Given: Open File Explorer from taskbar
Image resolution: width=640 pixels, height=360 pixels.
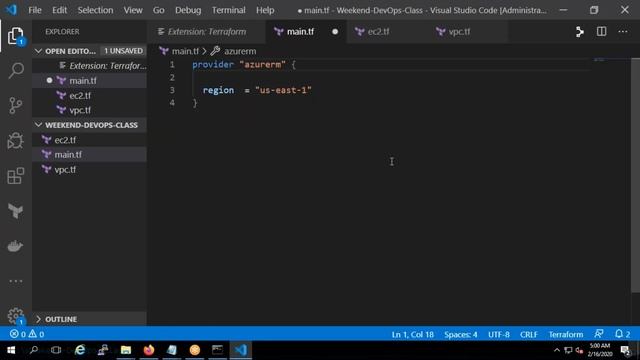Looking at the screenshot, I should click(x=126, y=350).
